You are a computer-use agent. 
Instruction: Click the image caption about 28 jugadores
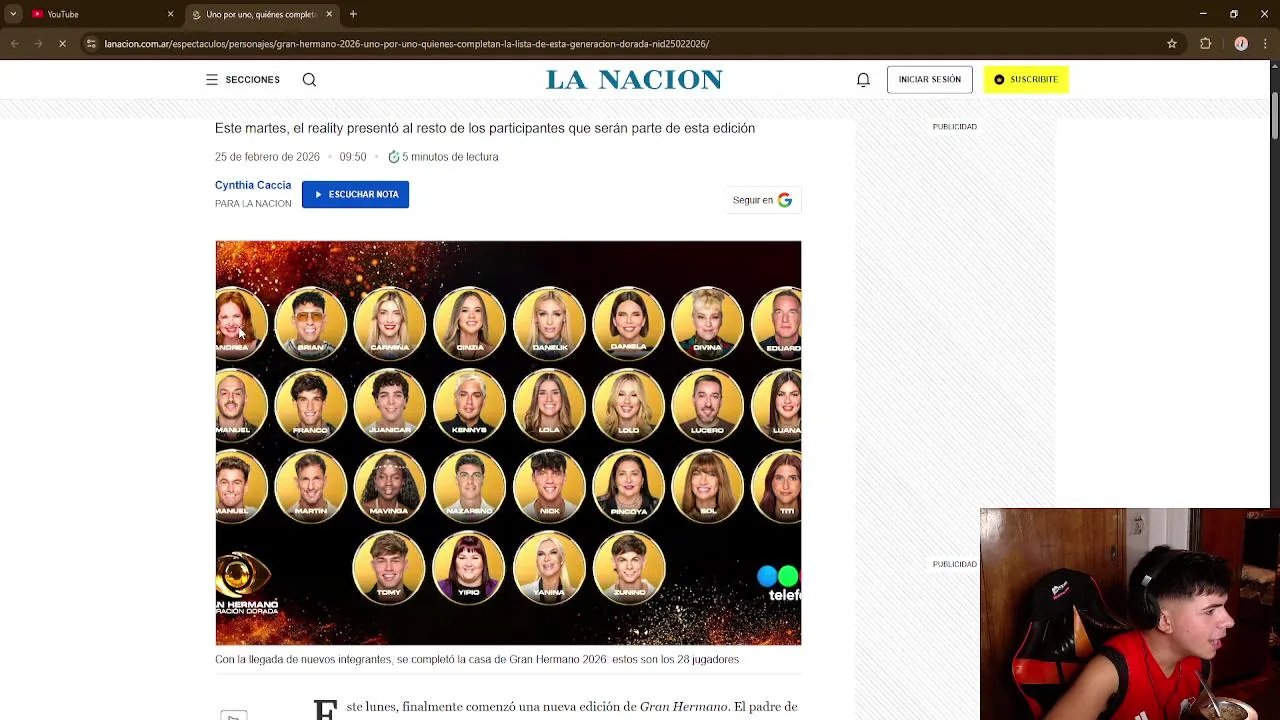click(x=477, y=660)
